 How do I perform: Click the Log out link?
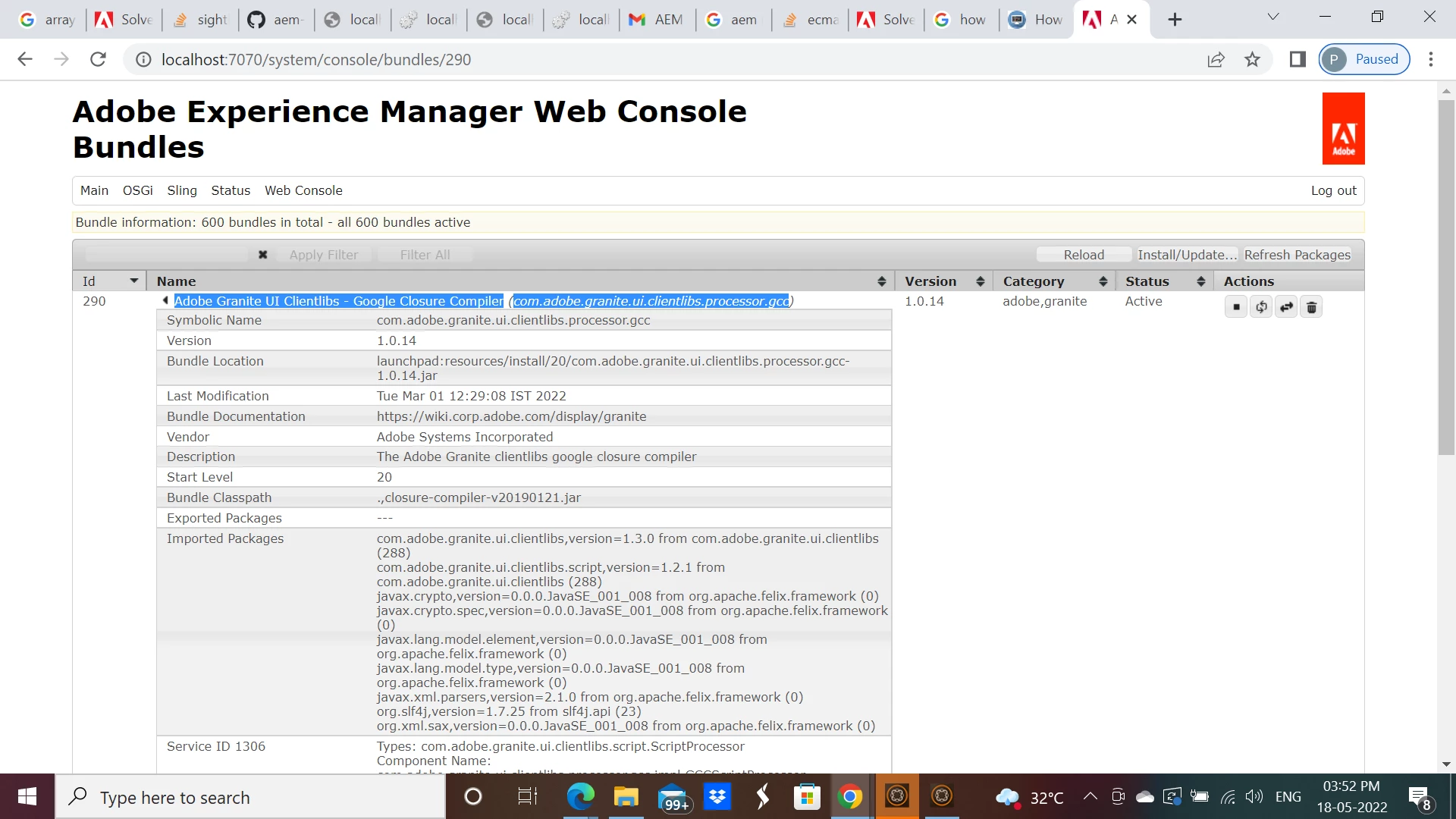tap(1333, 190)
